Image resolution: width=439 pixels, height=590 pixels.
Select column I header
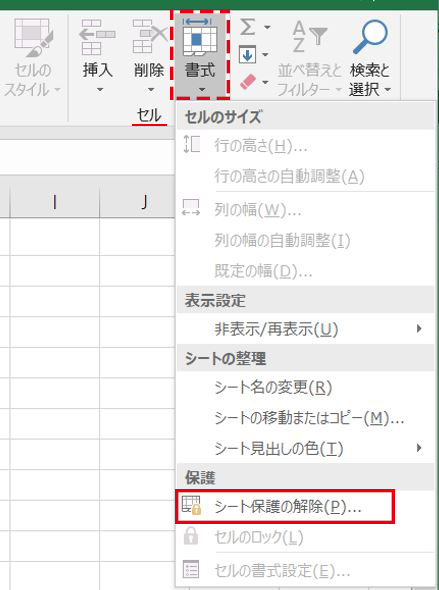(x=55, y=202)
